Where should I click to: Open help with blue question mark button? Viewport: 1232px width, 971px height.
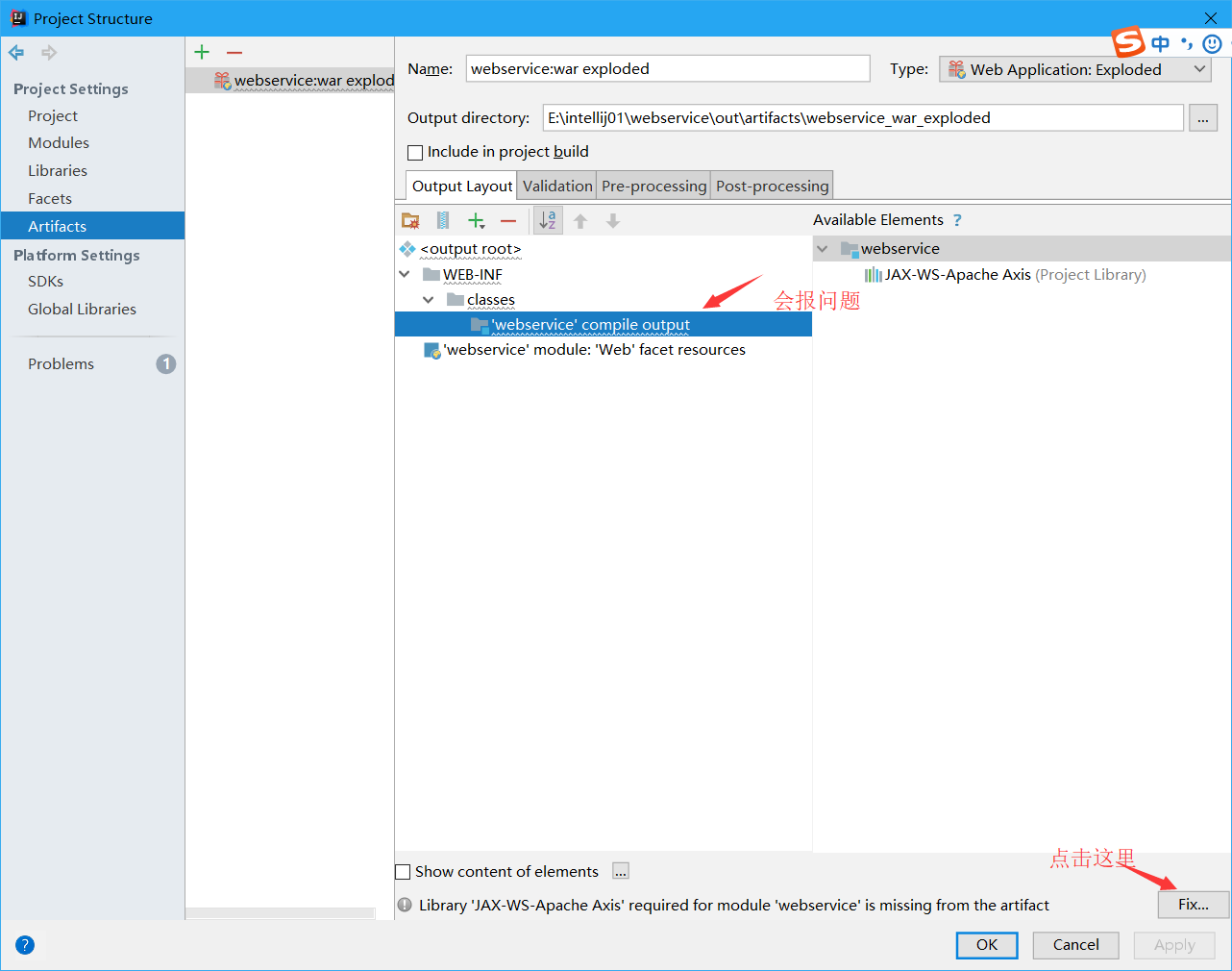(25, 945)
